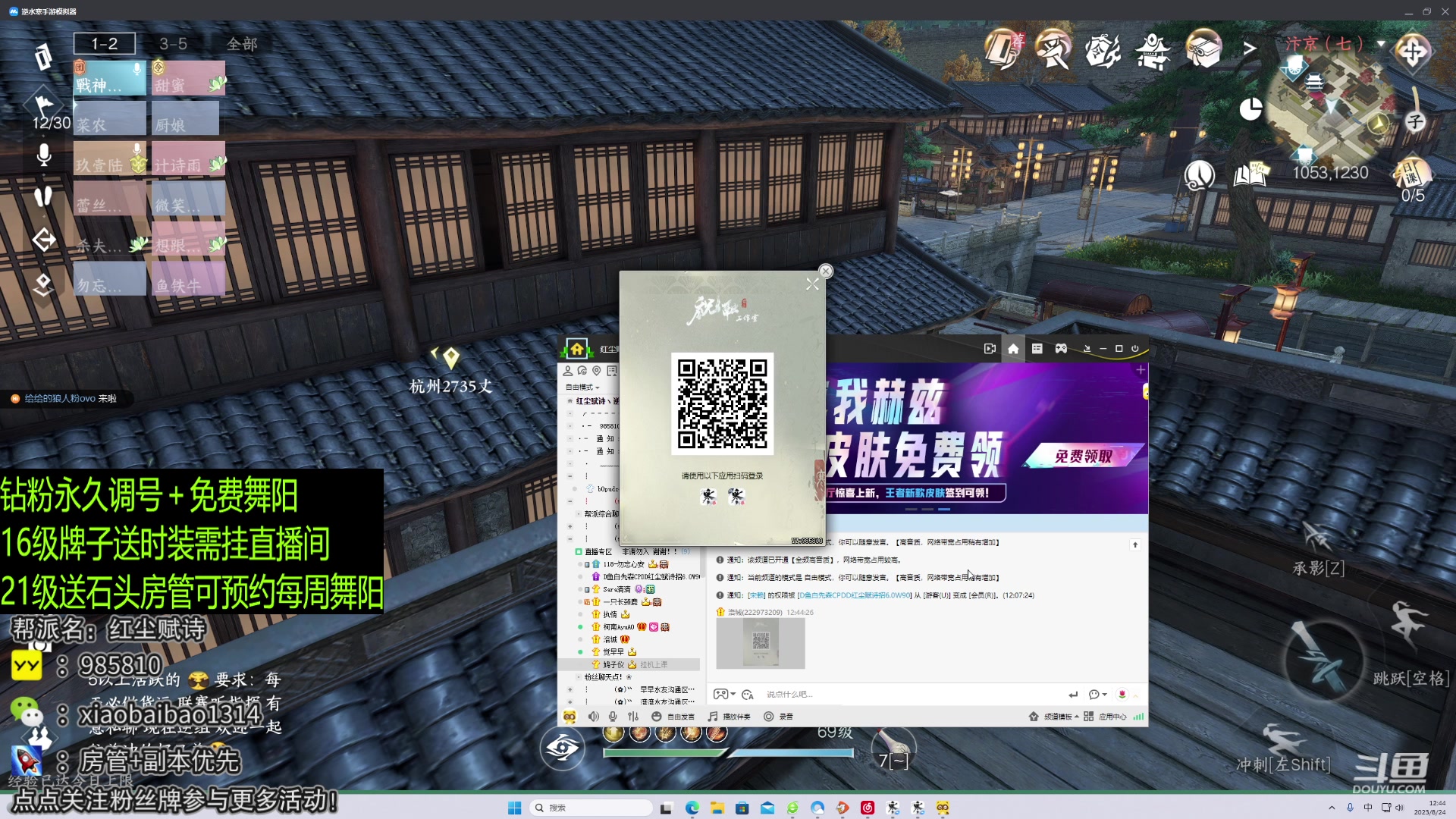Click the speaker volume icon in YY bottom bar
This screenshot has width=1456, height=819.
coord(594,717)
